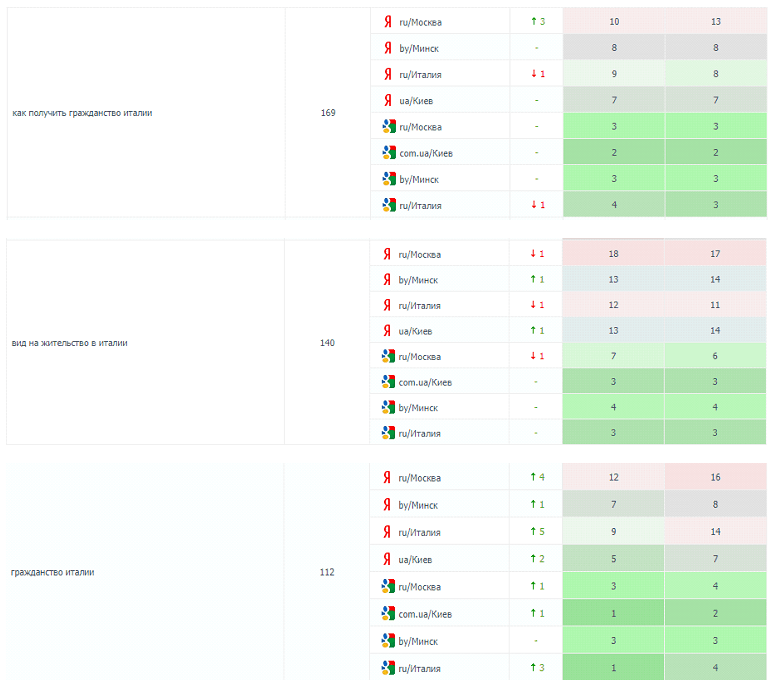Select the standalone keyword 'гражданство италии'
The height and width of the screenshot is (690, 774).
click(52, 573)
